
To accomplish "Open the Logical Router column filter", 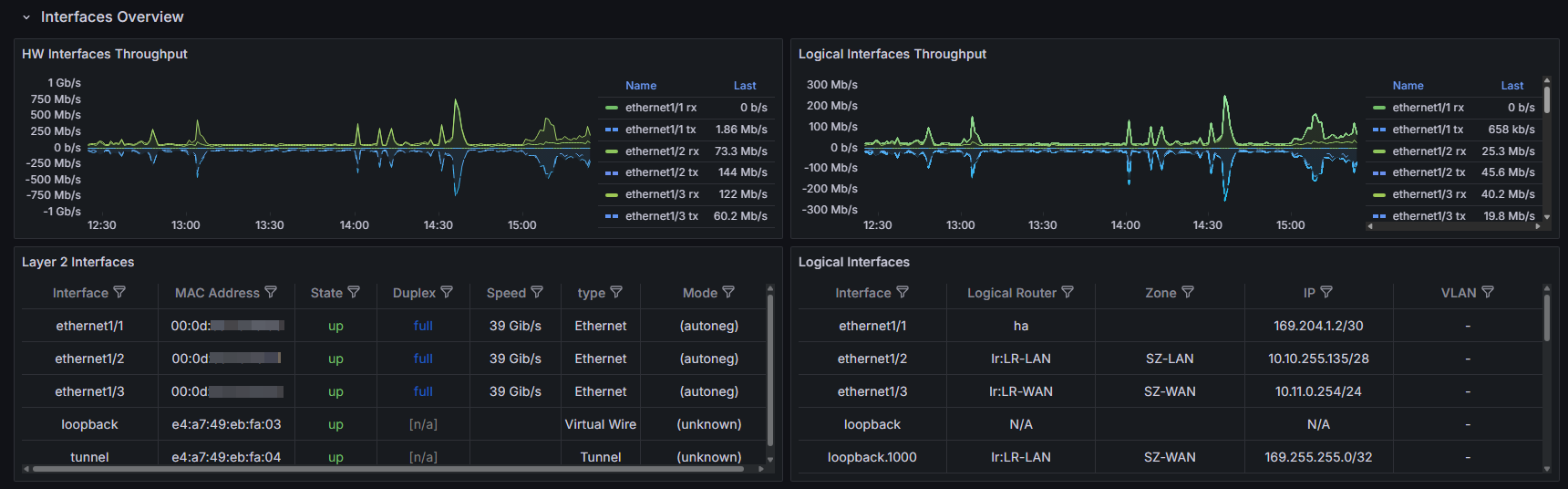I will pyautogui.click(x=1068, y=293).
